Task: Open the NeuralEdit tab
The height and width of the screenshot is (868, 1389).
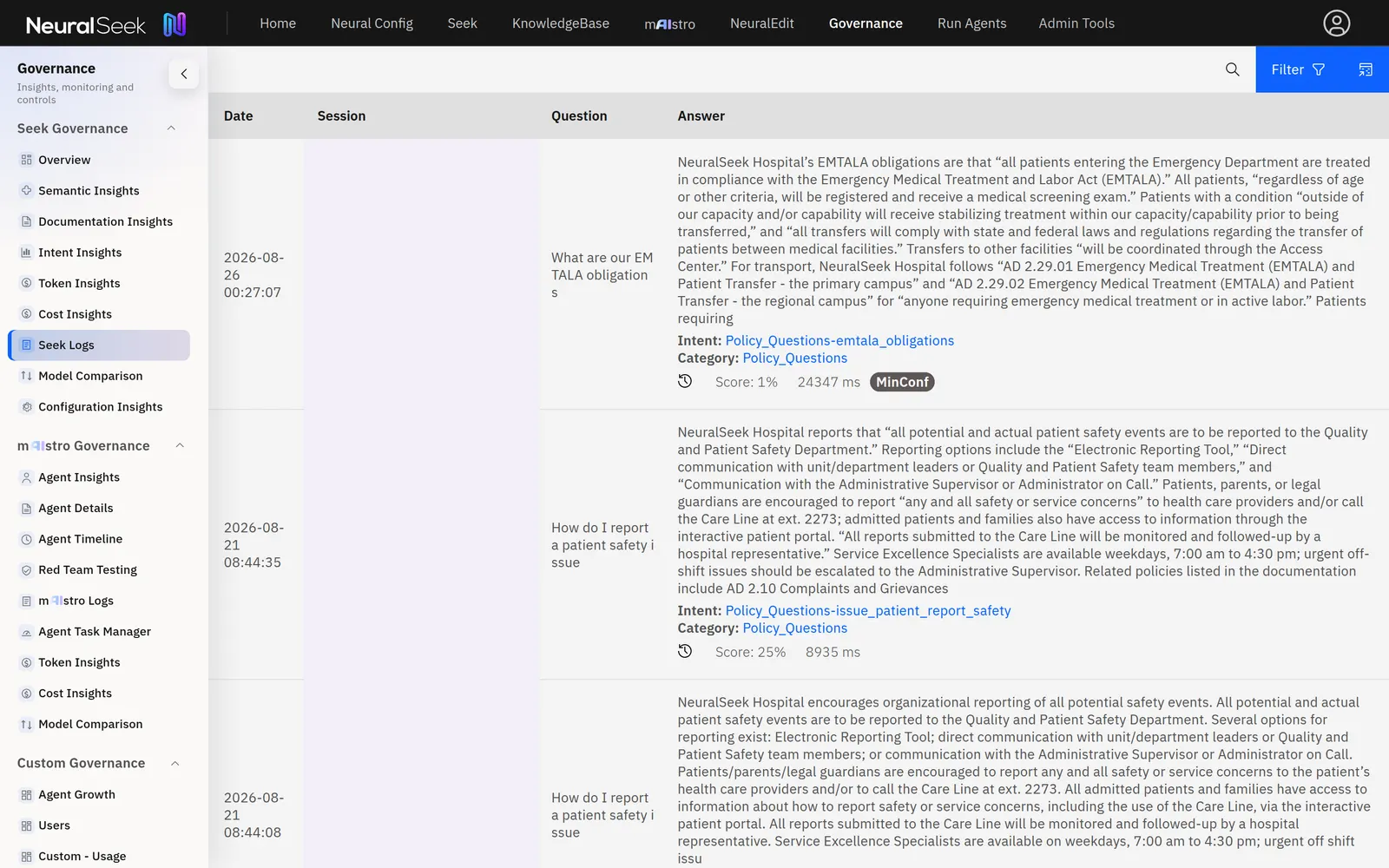Action: coord(762,23)
